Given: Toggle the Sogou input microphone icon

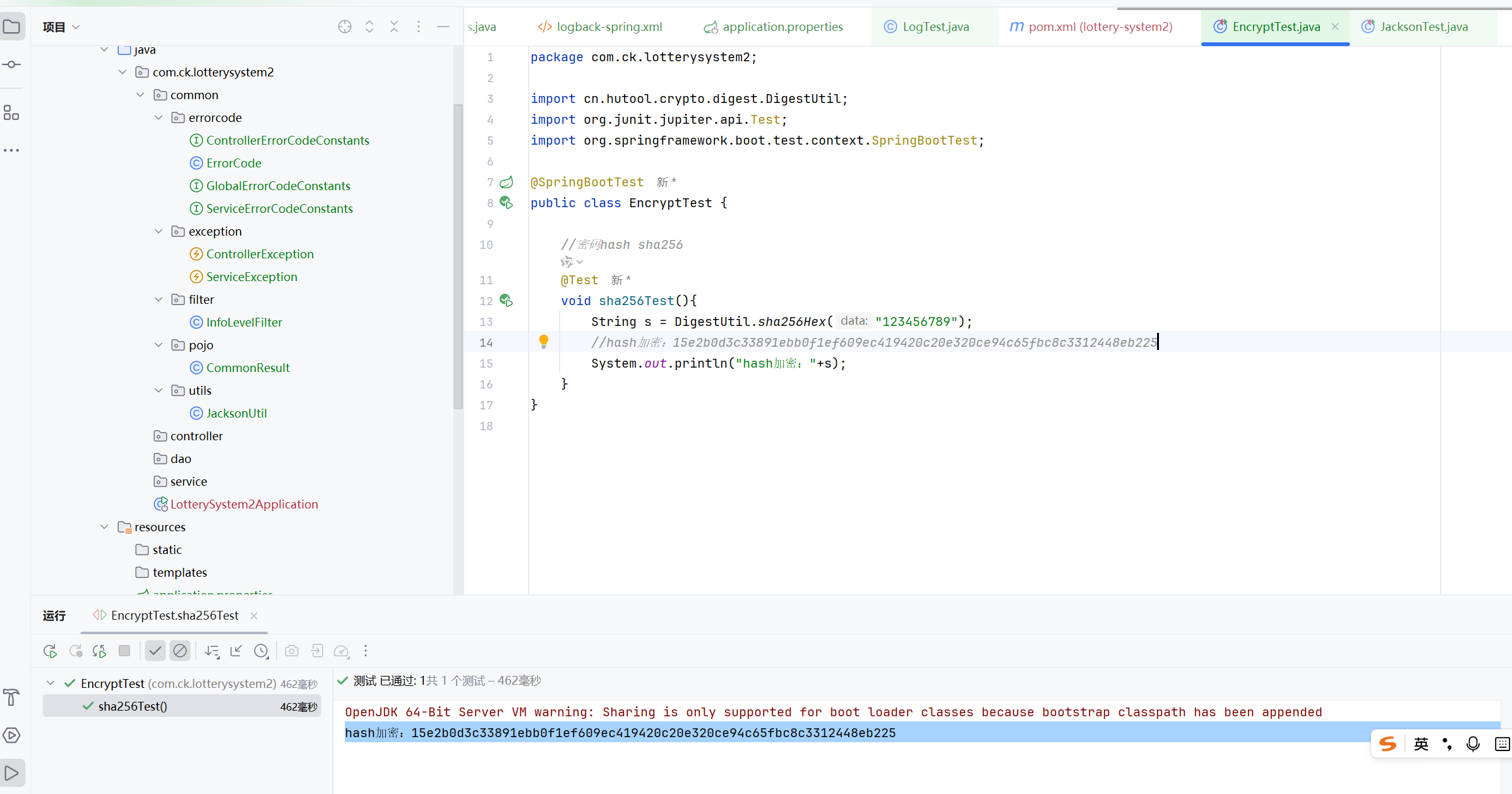Looking at the screenshot, I should pyautogui.click(x=1473, y=744).
